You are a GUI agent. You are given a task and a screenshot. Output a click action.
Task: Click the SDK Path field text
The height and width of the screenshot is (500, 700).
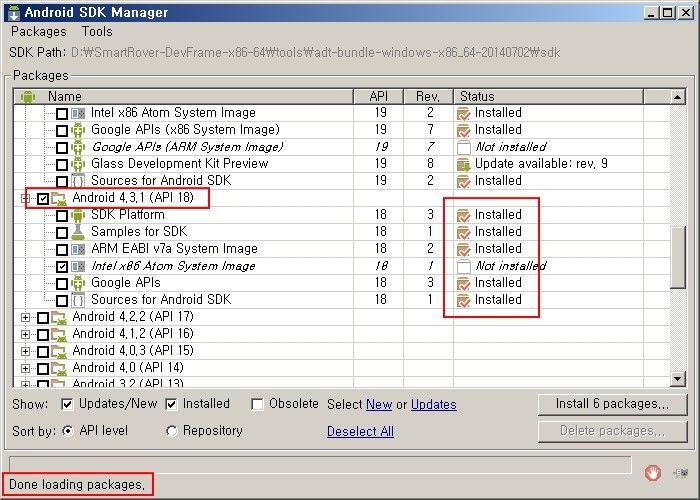[x=315, y=53]
